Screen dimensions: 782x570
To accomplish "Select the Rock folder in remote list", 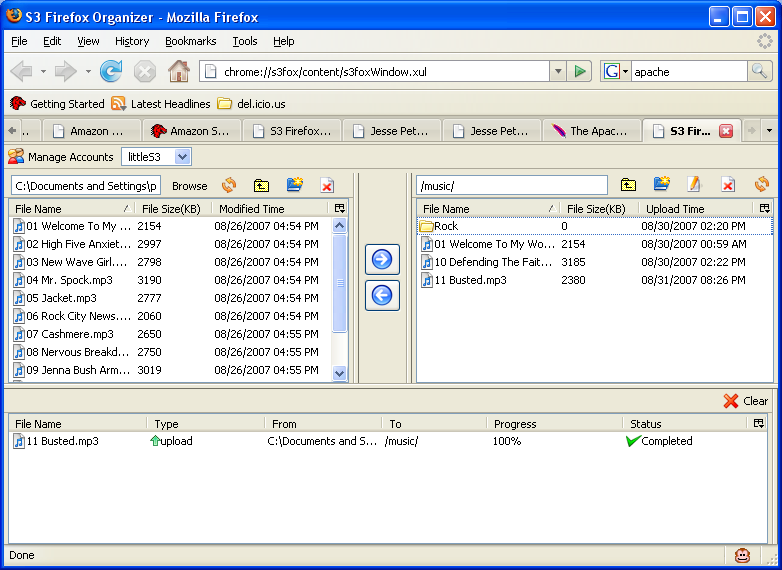I will pyautogui.click(x=594, y=226).
